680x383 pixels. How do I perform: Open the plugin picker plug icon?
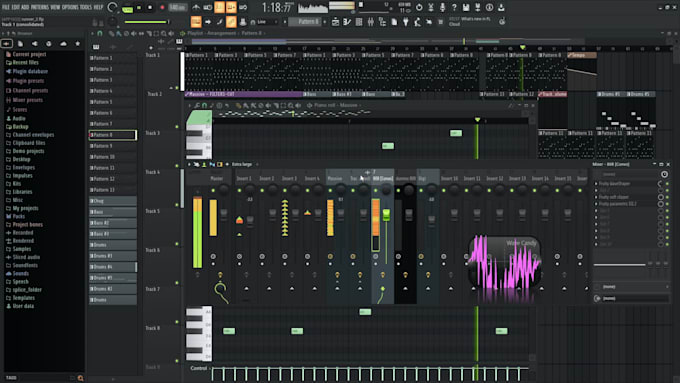[405, 22]
